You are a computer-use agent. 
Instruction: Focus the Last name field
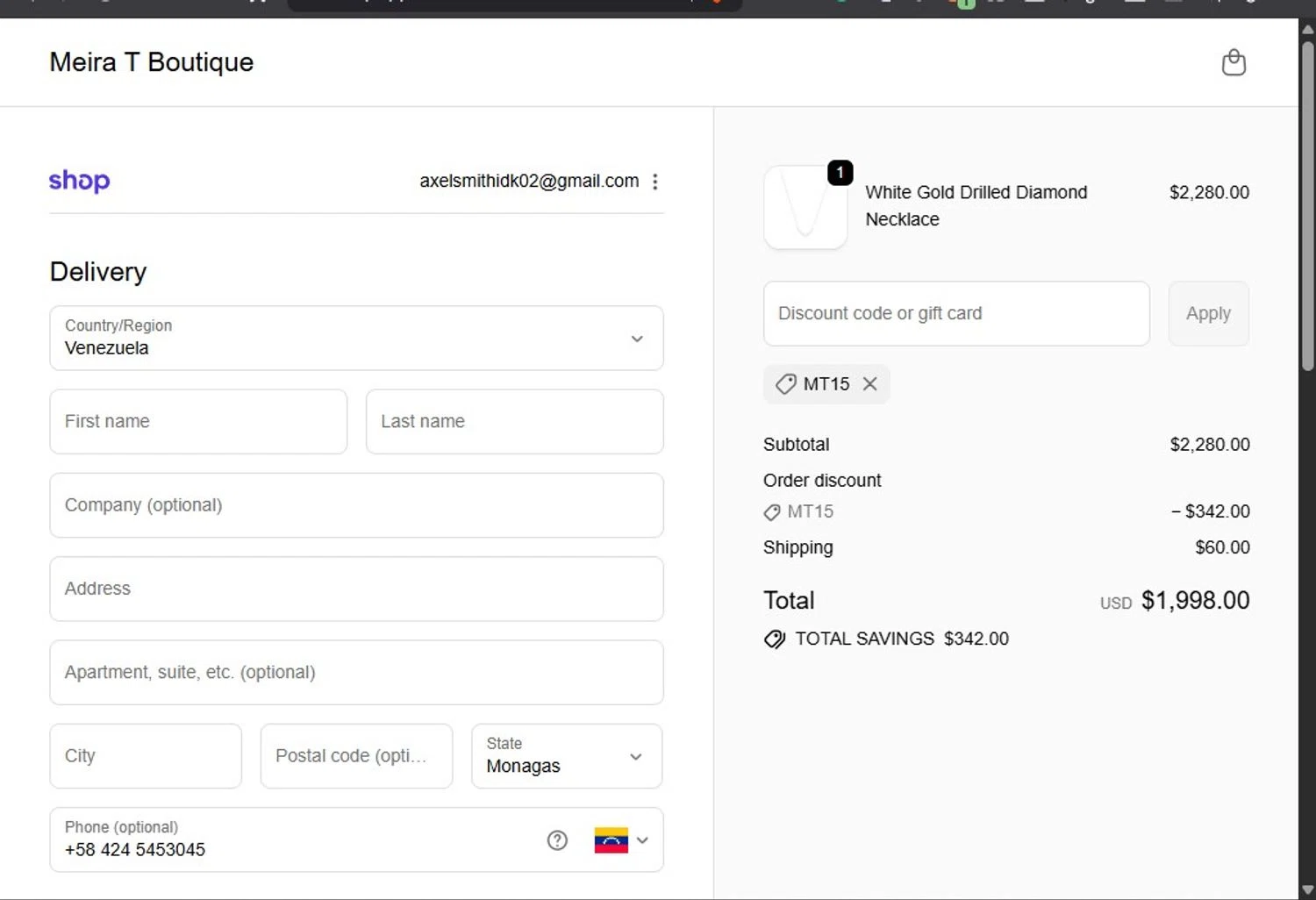(x=514, y=422)
